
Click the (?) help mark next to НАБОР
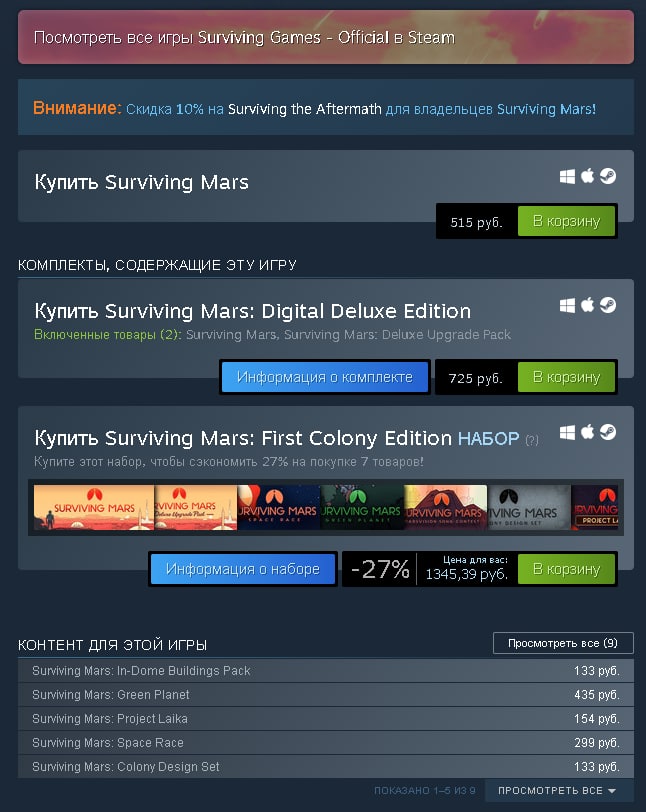click(x=532, y=440)
